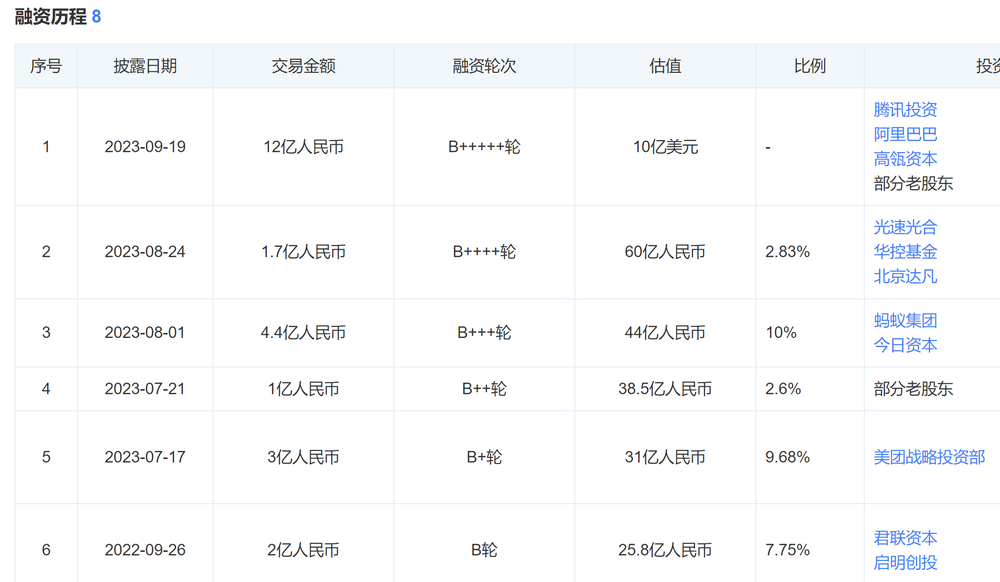1000x582 pixels.
Task: Open the 光速光合 investor link
Action: click(x=905, y=228)
